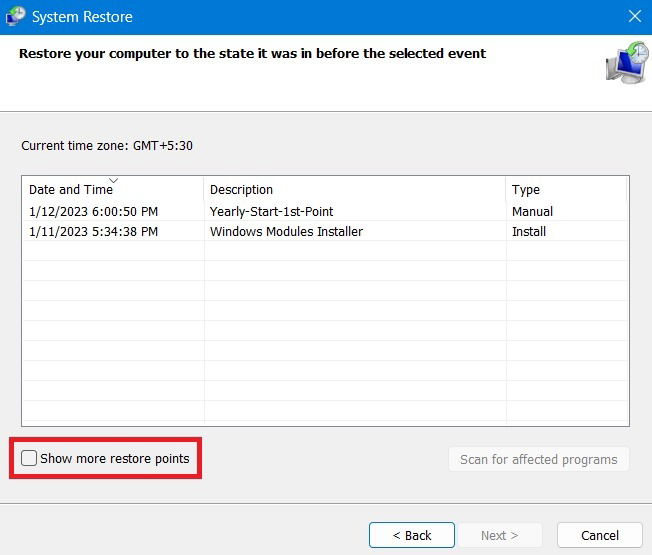Click empty area of restore points list
This screenshot has width=652, height=555.
coord(324,333)
